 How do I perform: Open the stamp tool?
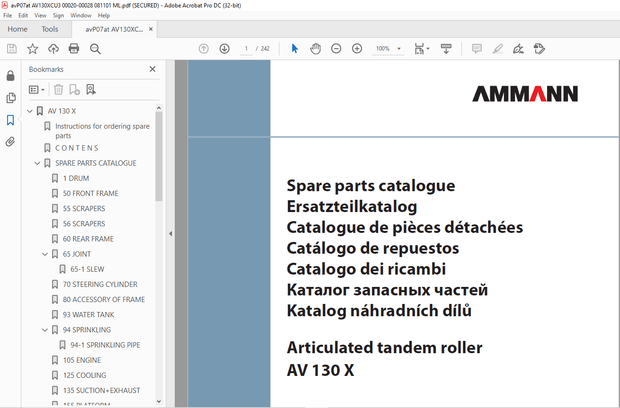tap(539, 49)
